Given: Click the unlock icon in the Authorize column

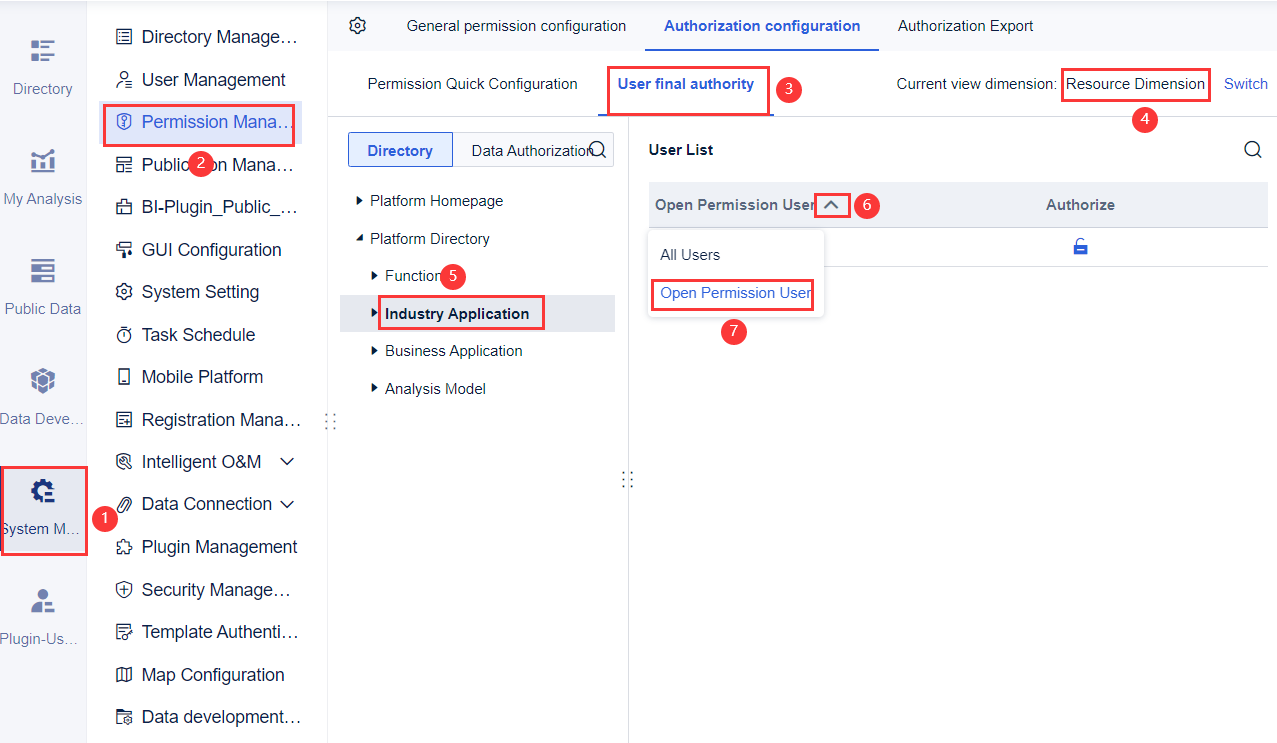Looking at the screenshot, I should tap(1080, 245).
